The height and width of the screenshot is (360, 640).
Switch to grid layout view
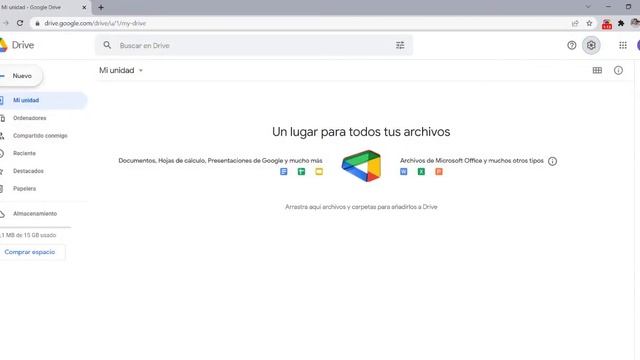click(597, 70)
